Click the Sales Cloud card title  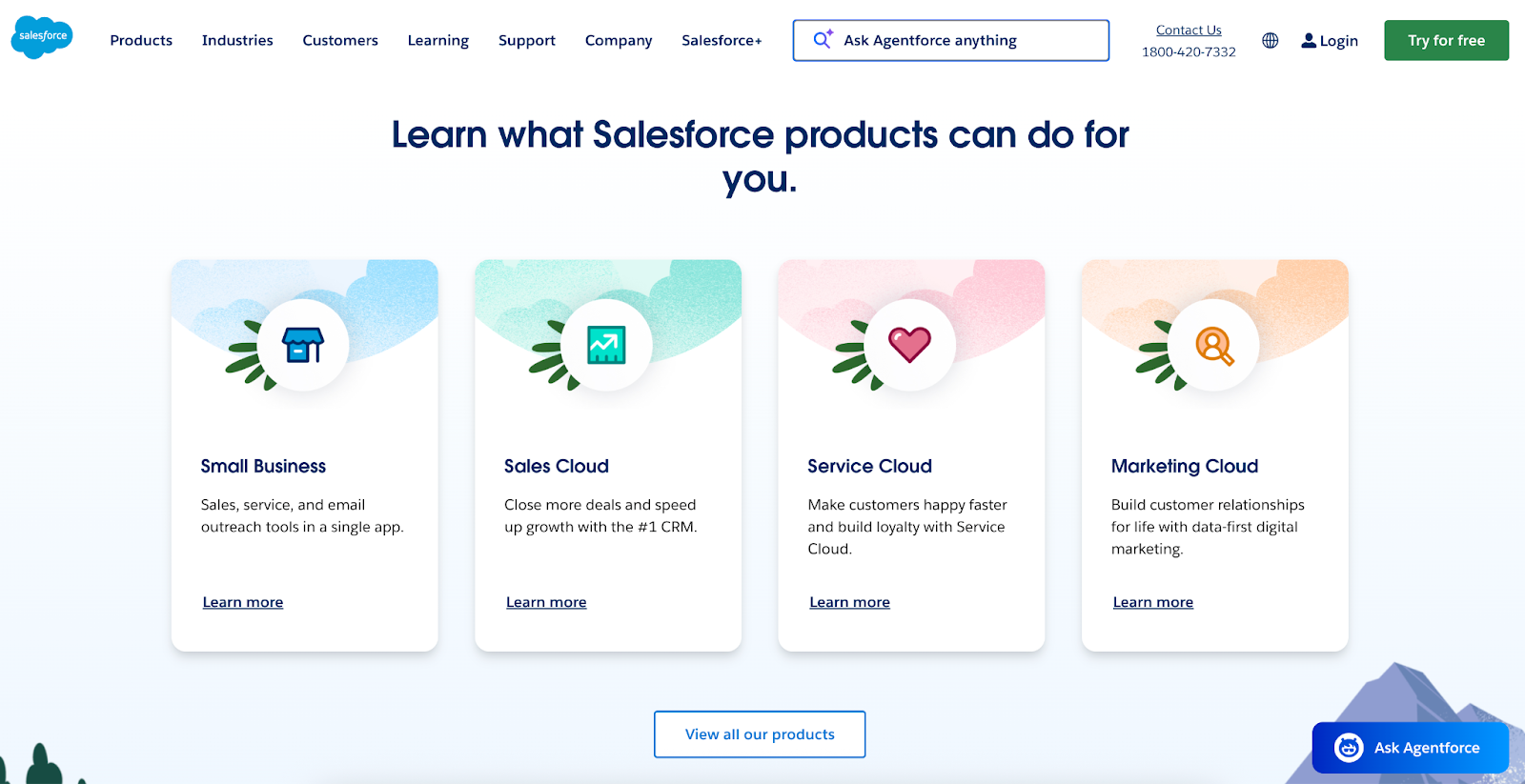557,466
